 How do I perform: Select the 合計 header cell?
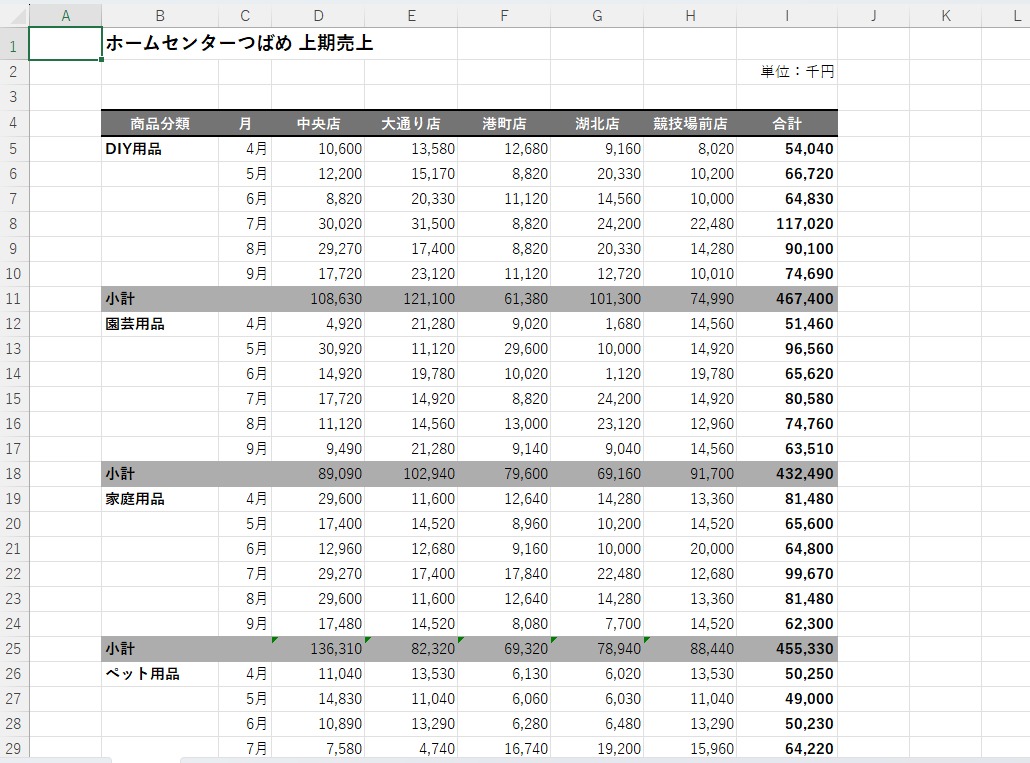pos(787,124)
